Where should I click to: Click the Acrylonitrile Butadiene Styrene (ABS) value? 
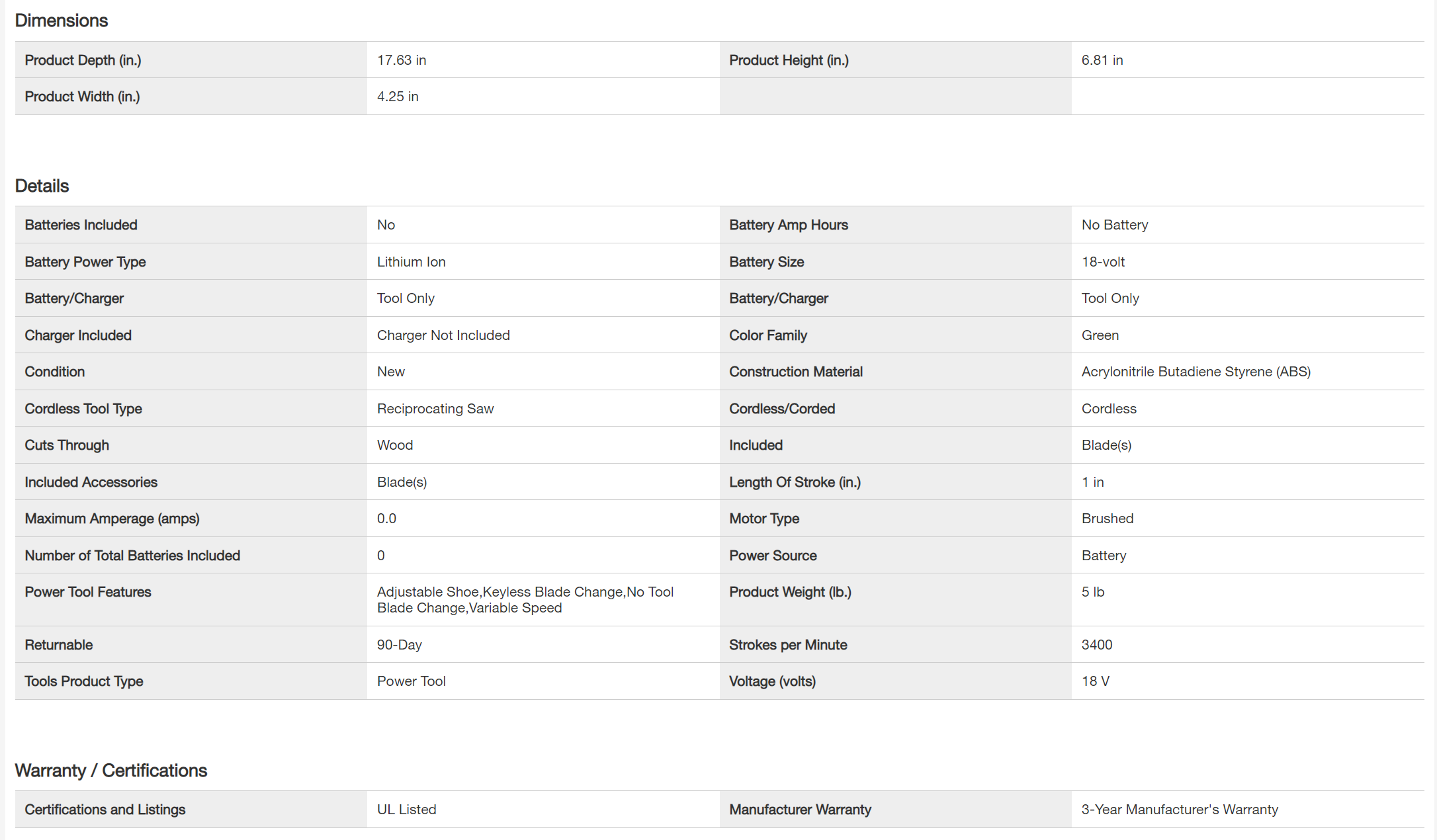[1196, 372]
